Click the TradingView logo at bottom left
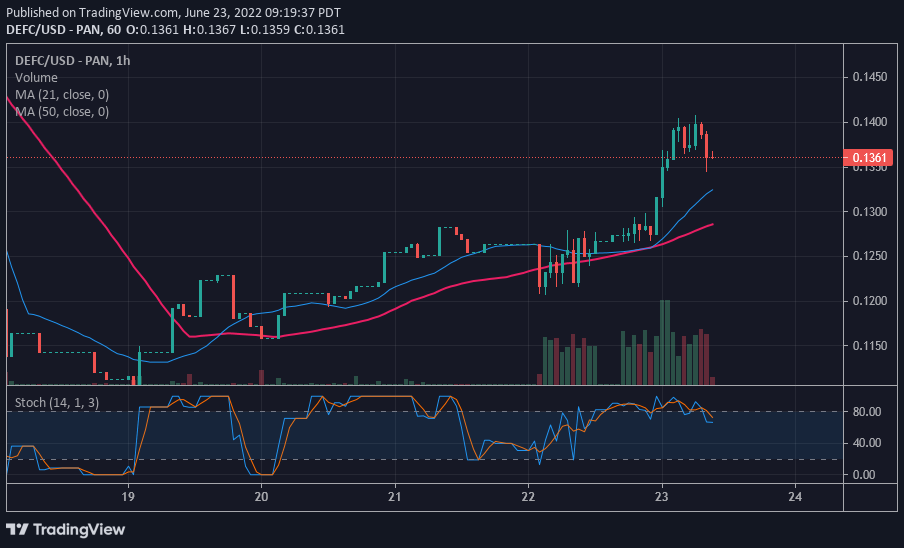 click(x=66, y=529)
